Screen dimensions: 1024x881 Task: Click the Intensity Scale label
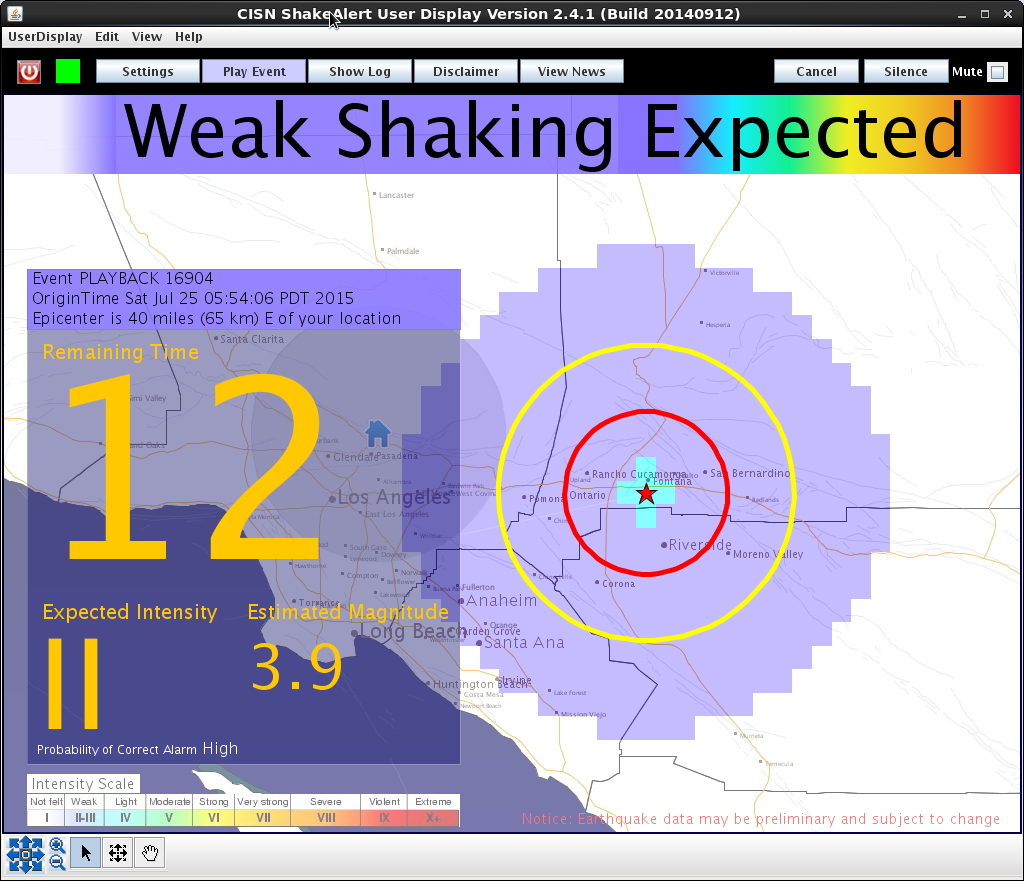(x=83, y=784)
